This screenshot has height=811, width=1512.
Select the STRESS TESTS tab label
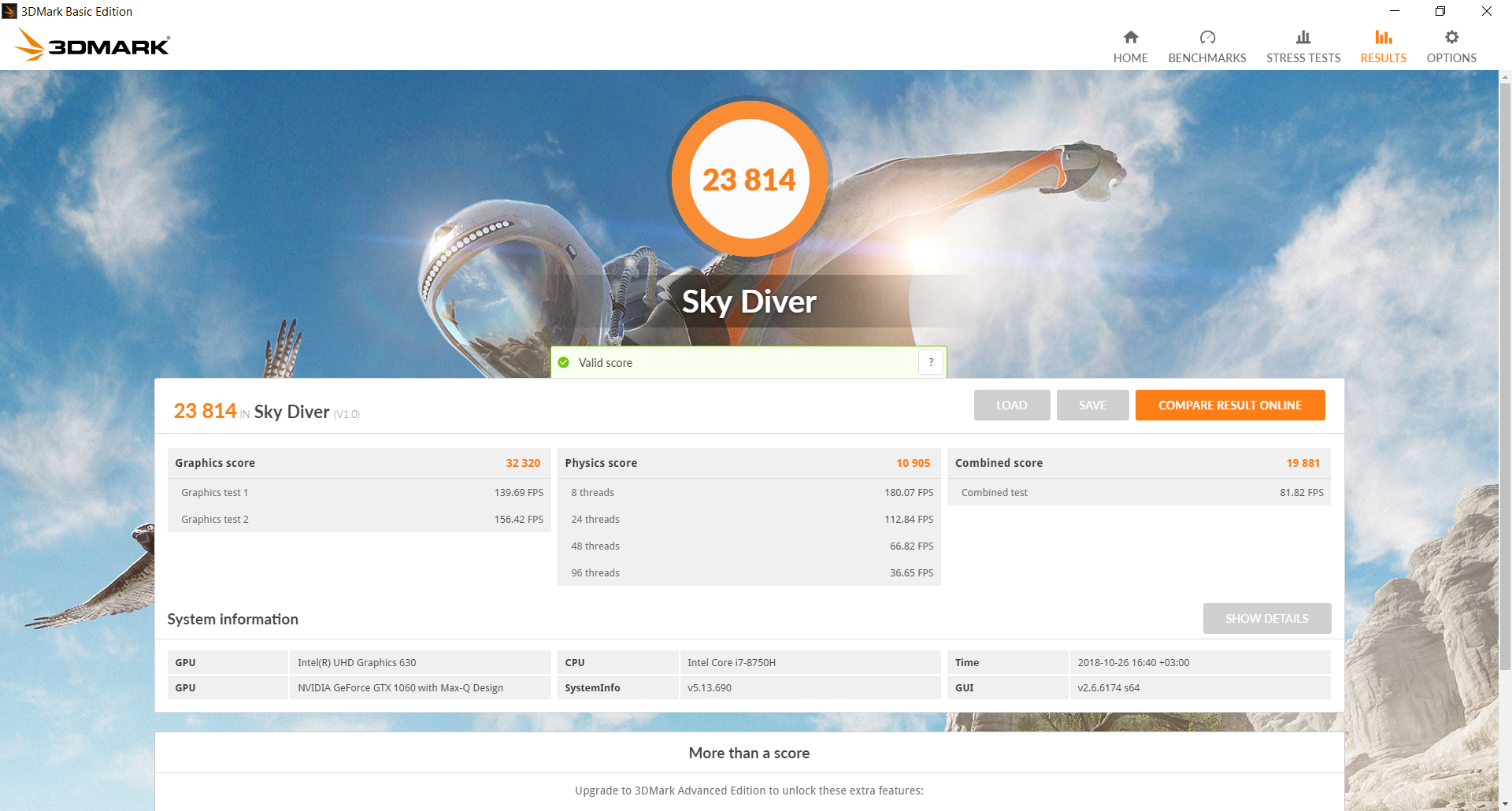(1303, 58)
